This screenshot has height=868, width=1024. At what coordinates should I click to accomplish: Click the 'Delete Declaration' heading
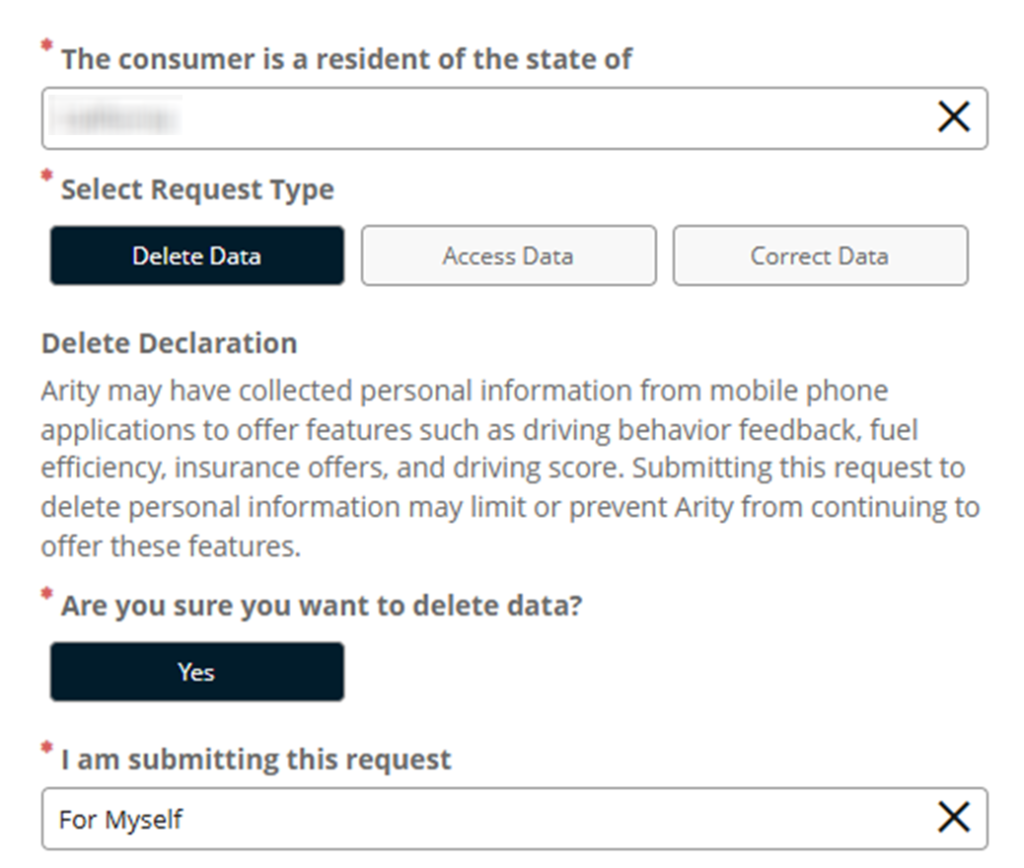pyautogui.click(x=169, y=343)
